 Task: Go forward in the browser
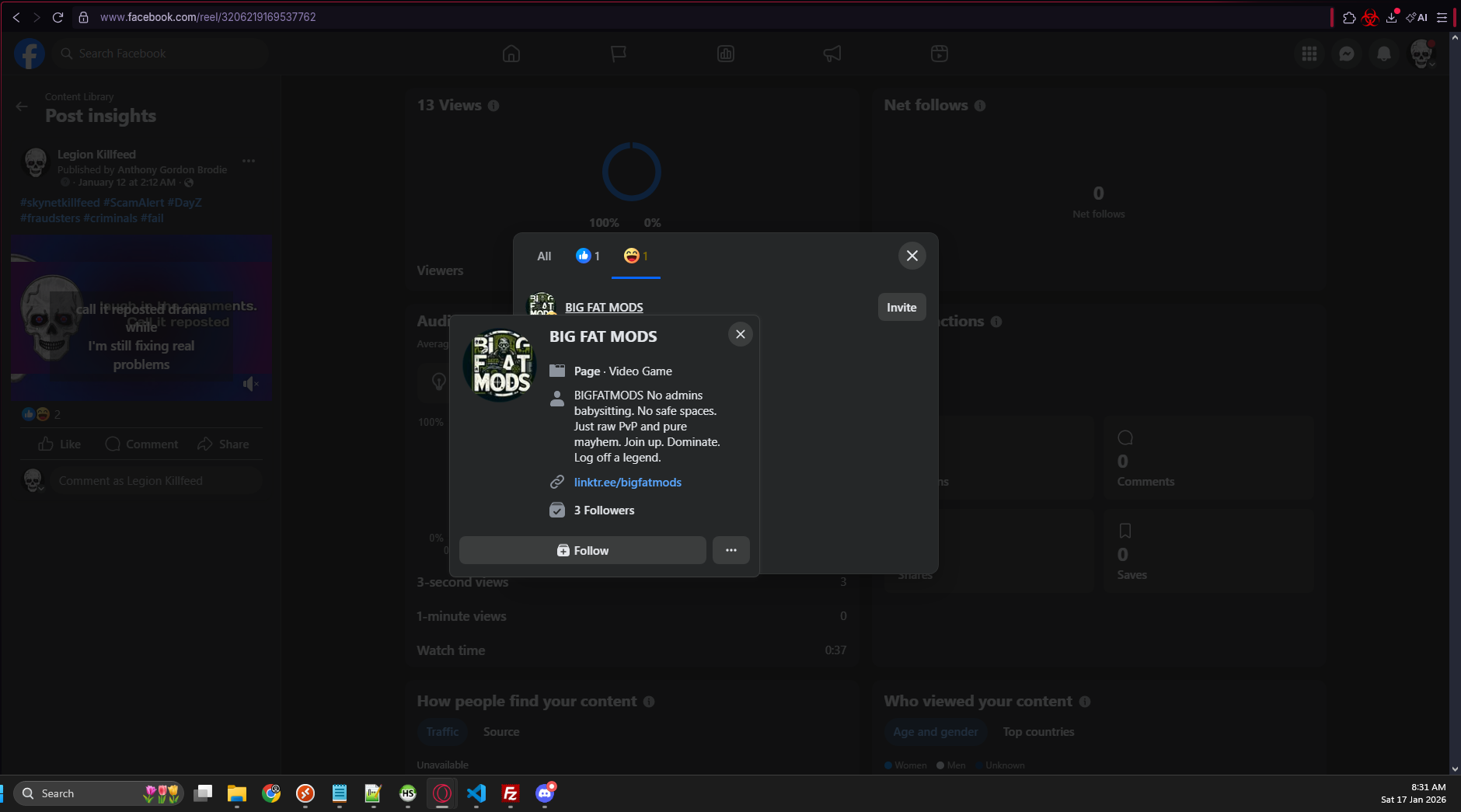(37, 17)
